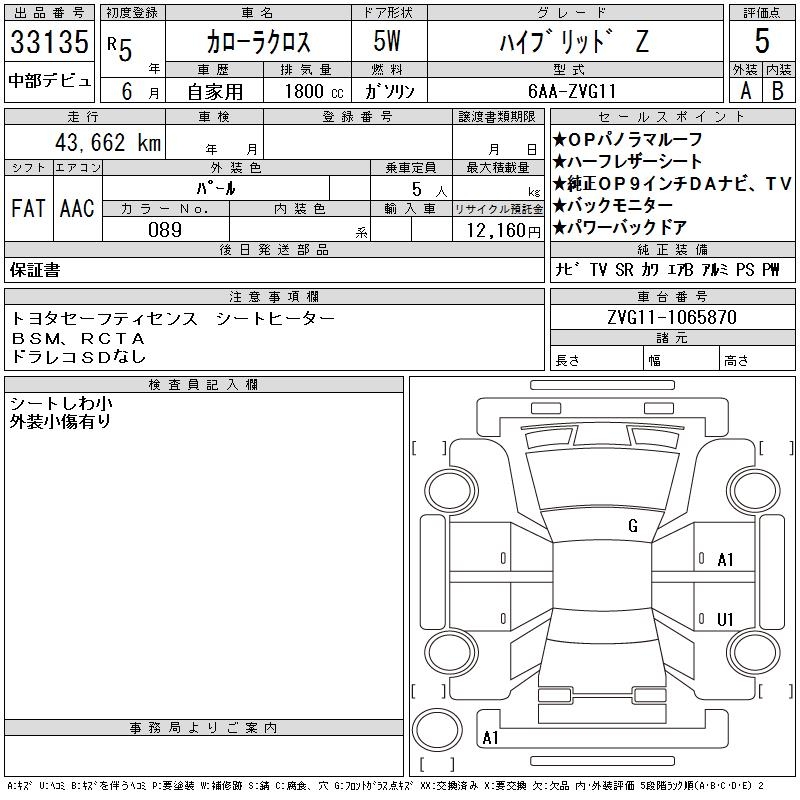
Task: Click the U1 dent mark on the car diagram
Action: pos(726,619)
